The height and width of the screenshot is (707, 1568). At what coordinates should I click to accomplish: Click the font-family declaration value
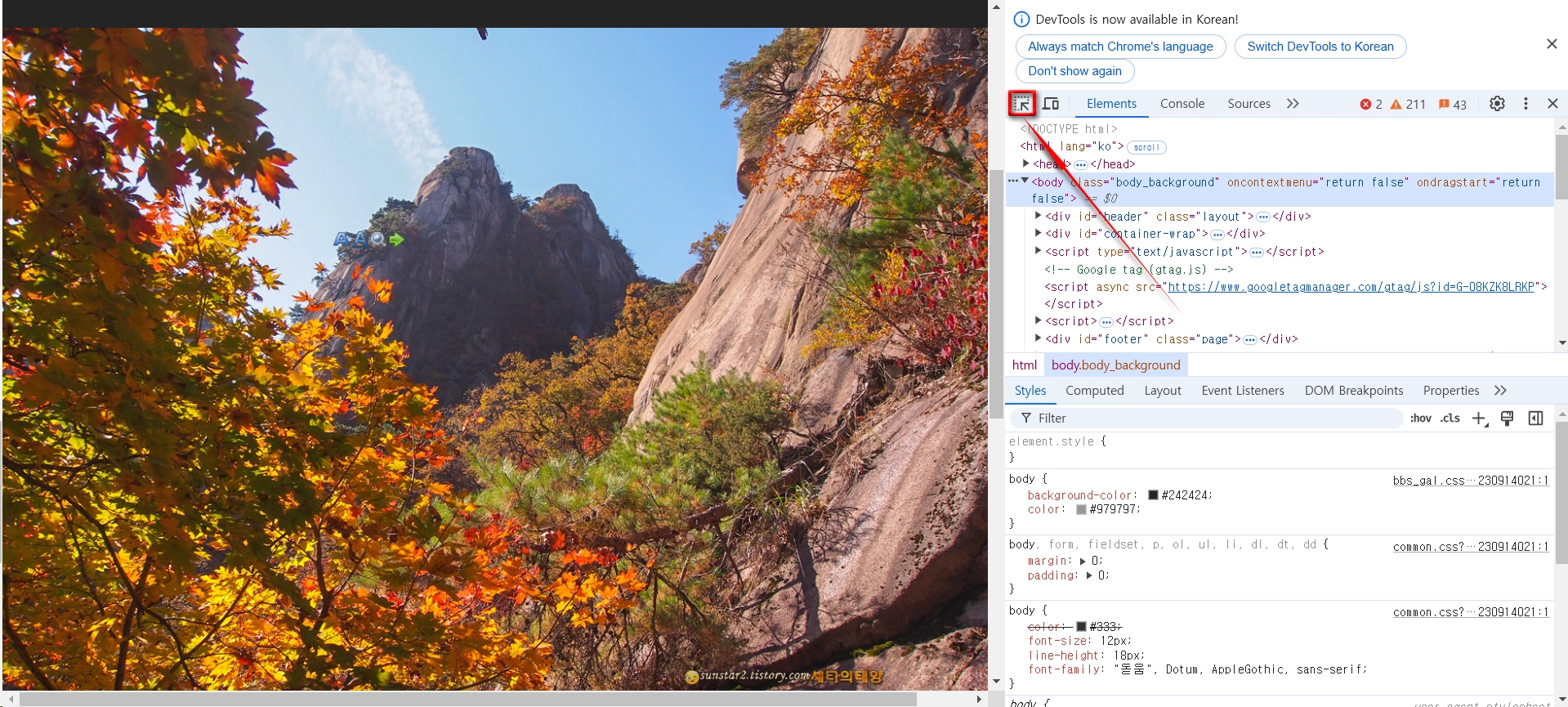pos(1240,669)
